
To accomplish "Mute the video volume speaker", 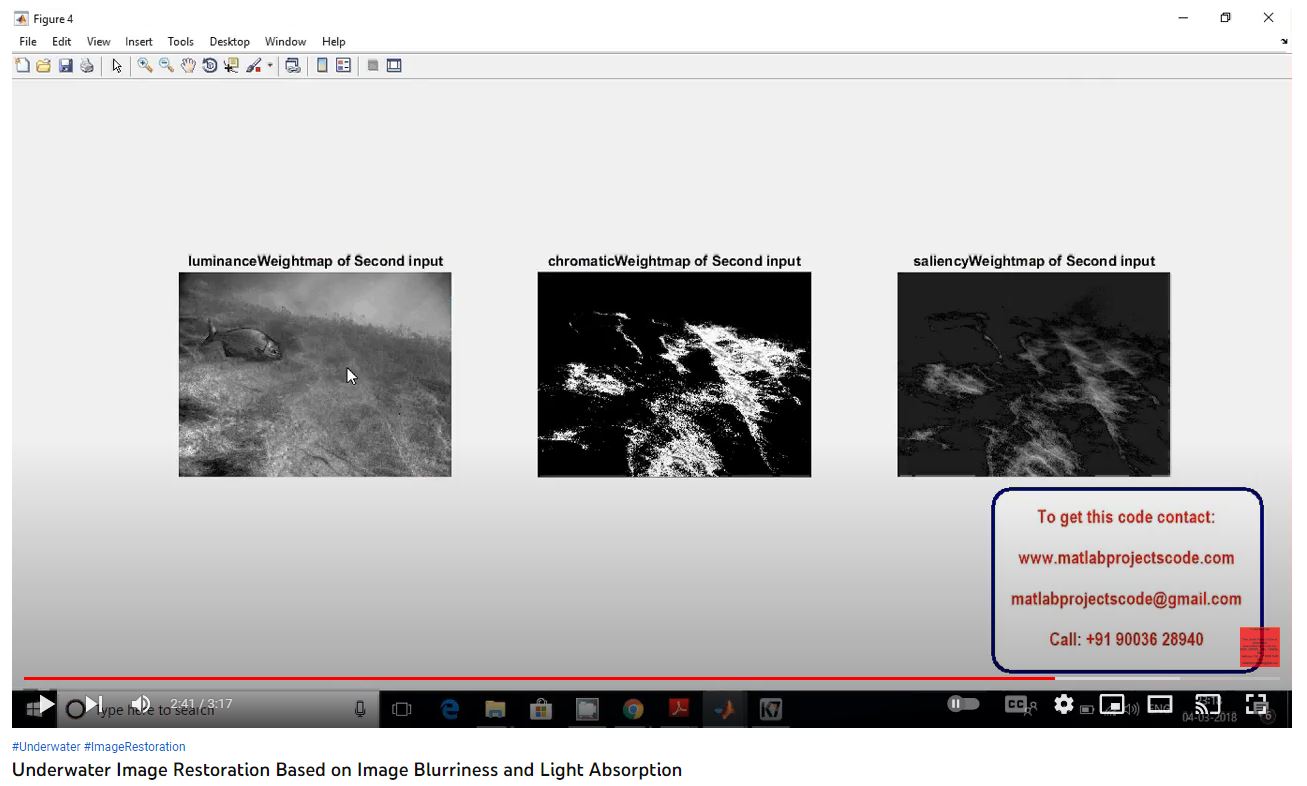I will [x=141, y=704].
